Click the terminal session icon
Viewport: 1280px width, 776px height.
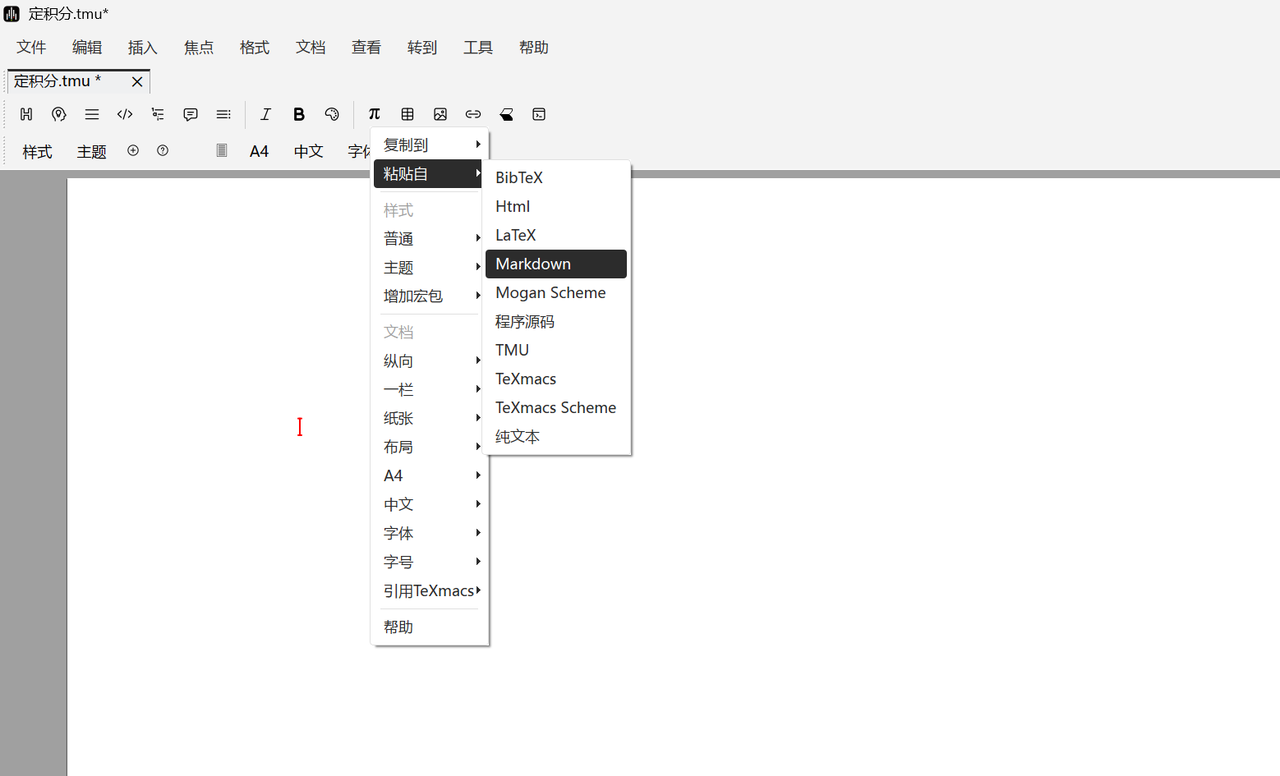tap(539, 114)
